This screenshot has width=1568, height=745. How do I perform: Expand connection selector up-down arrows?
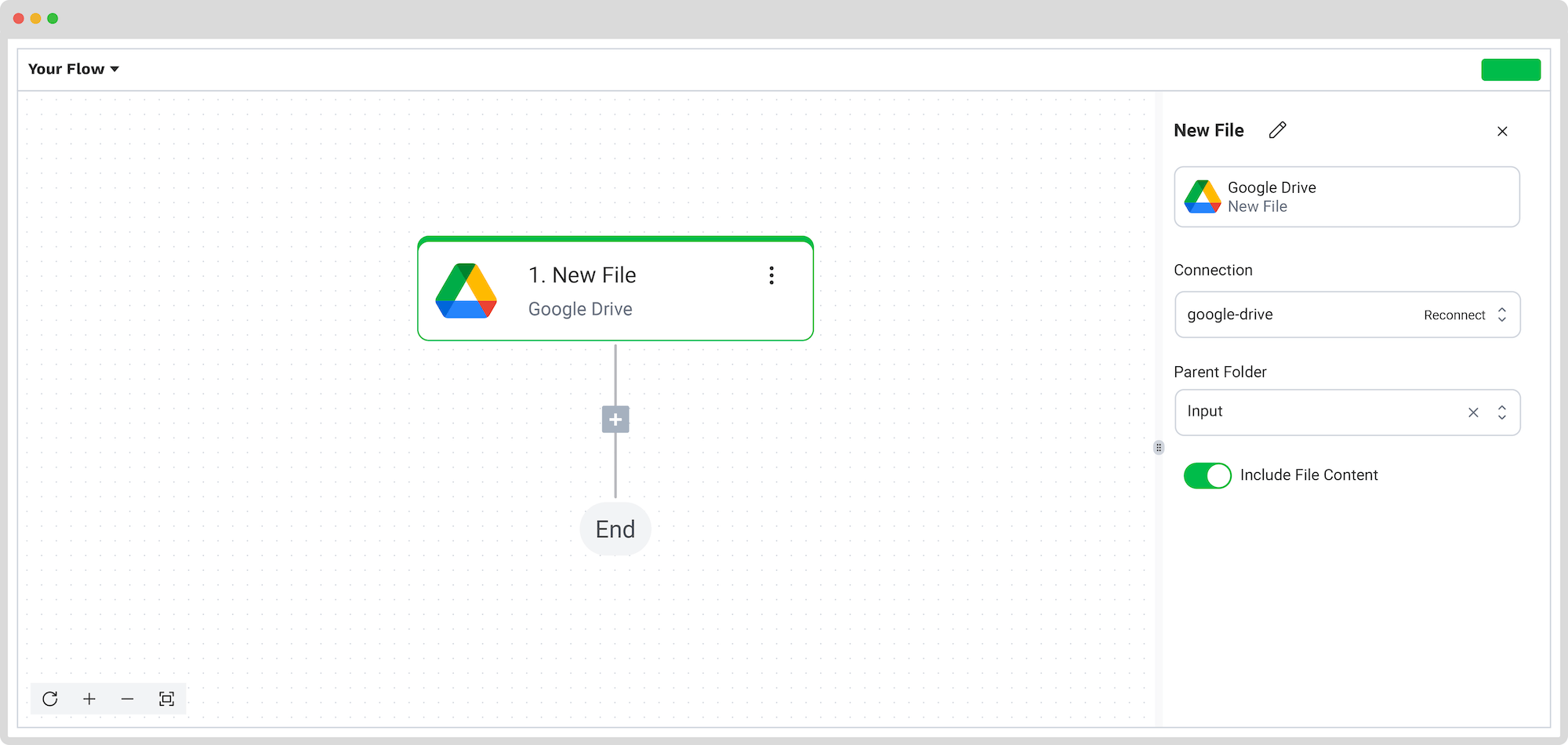click(1502, 314)
